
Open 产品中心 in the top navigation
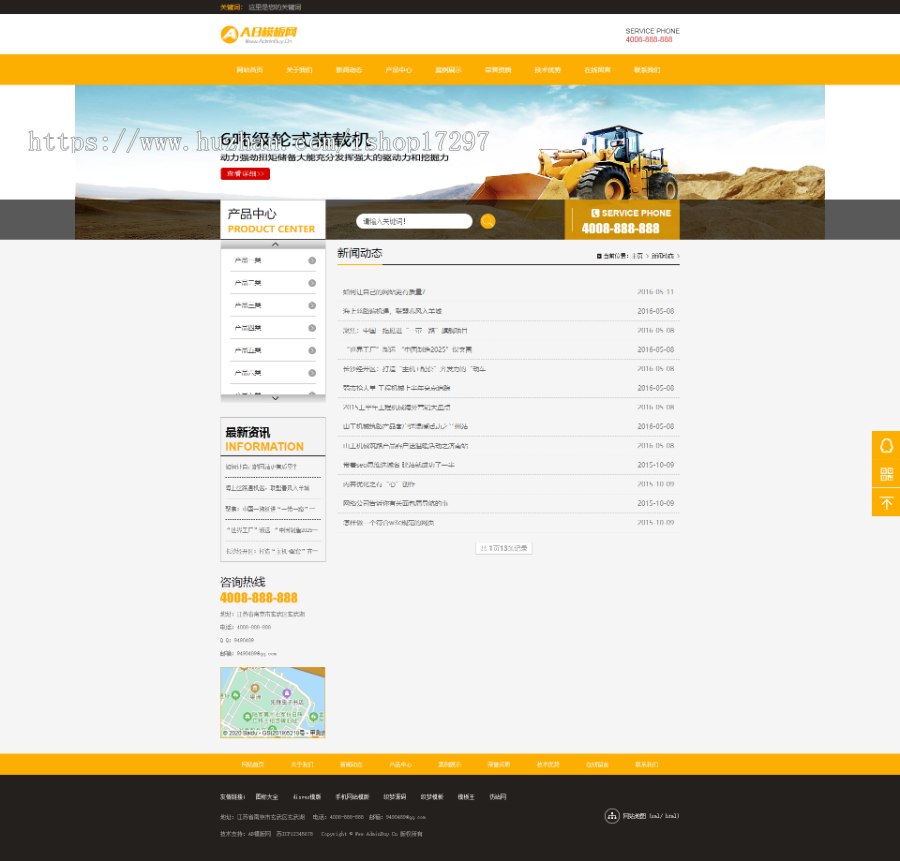tap(399, 70)
